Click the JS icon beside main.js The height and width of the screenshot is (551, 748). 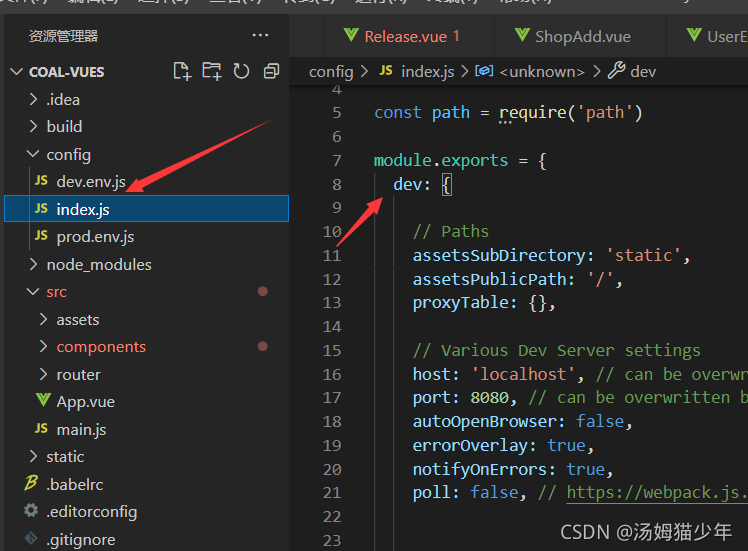tap(42, 428)
